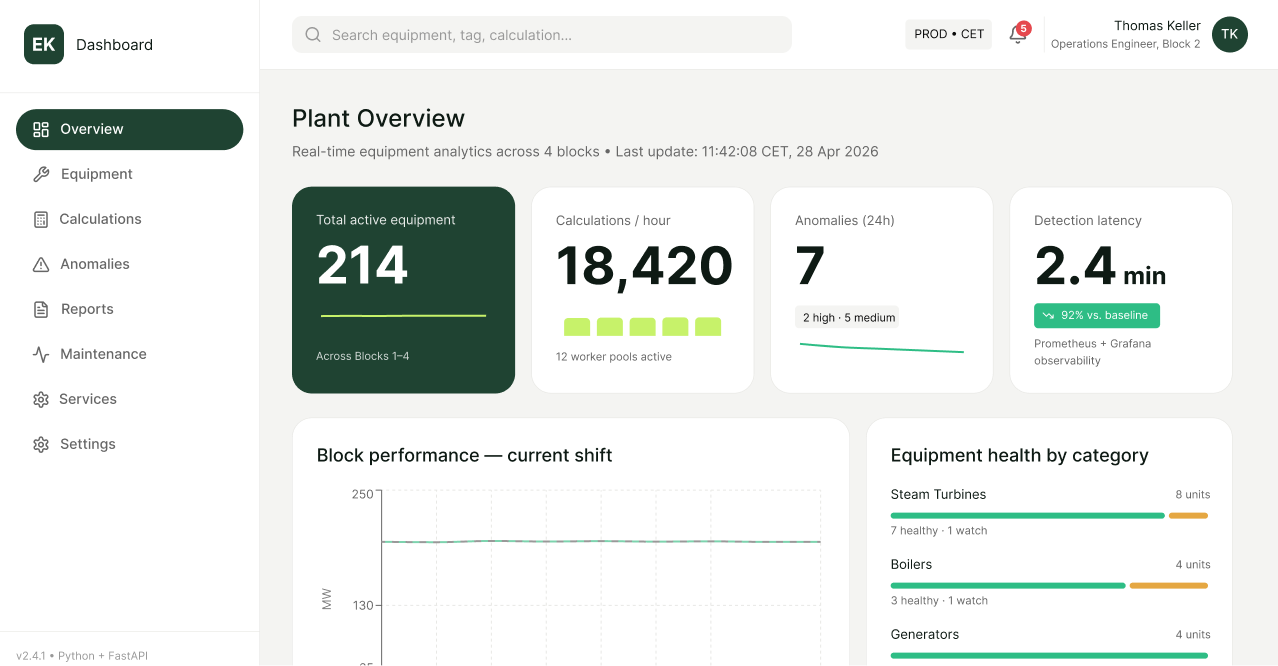Click the "7 healthy · 1 watch" text

939,531
